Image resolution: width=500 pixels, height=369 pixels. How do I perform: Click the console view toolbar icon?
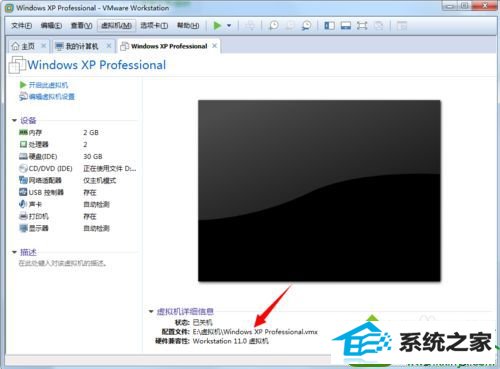point(402,25)
